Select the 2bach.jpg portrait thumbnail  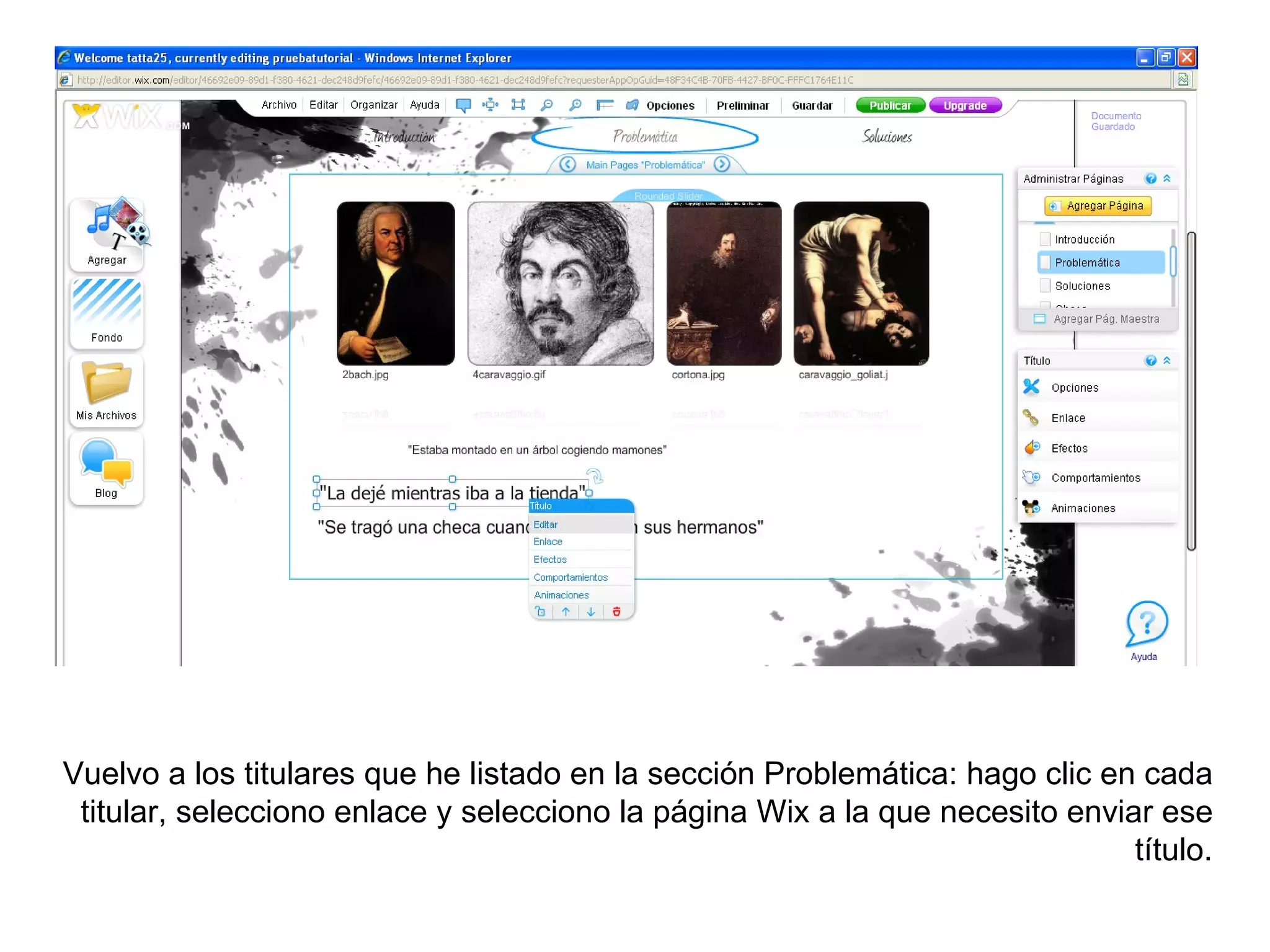point(396,283)
